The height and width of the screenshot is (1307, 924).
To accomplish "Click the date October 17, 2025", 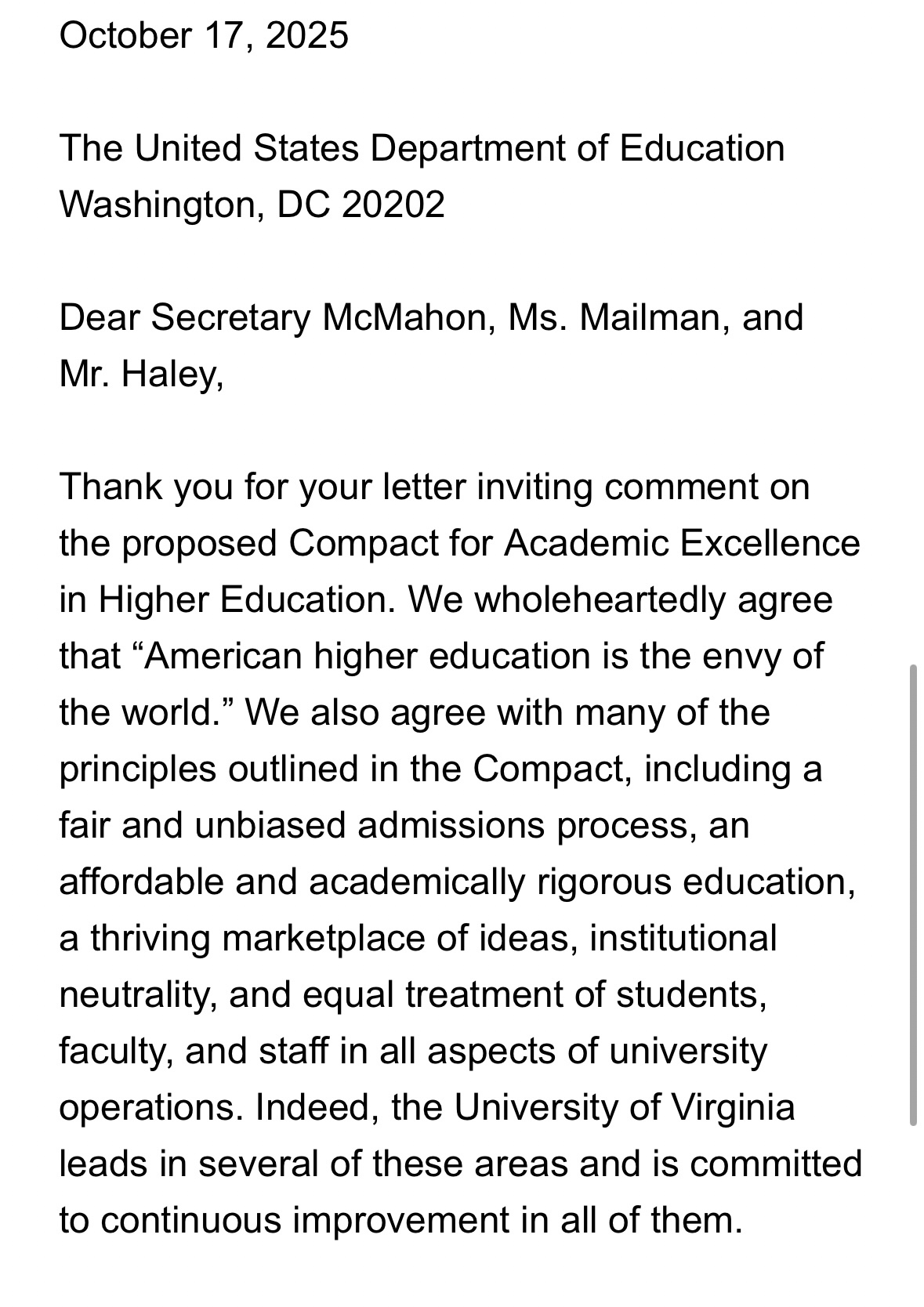I will coord(204,36).
